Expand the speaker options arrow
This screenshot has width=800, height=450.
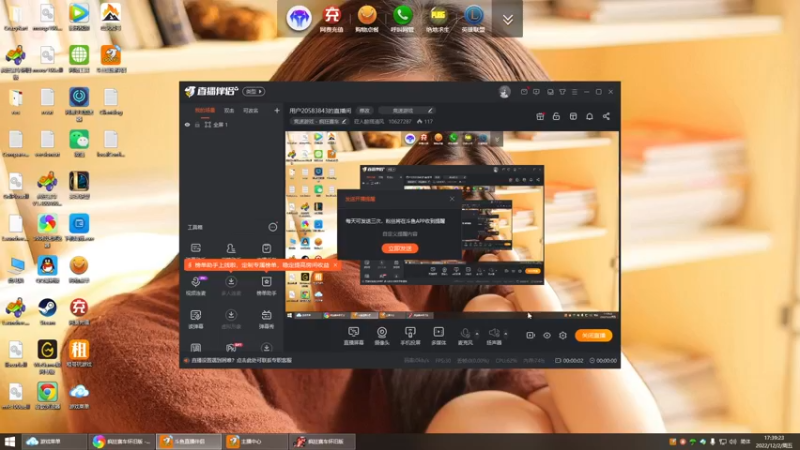[x=506, y=334]
